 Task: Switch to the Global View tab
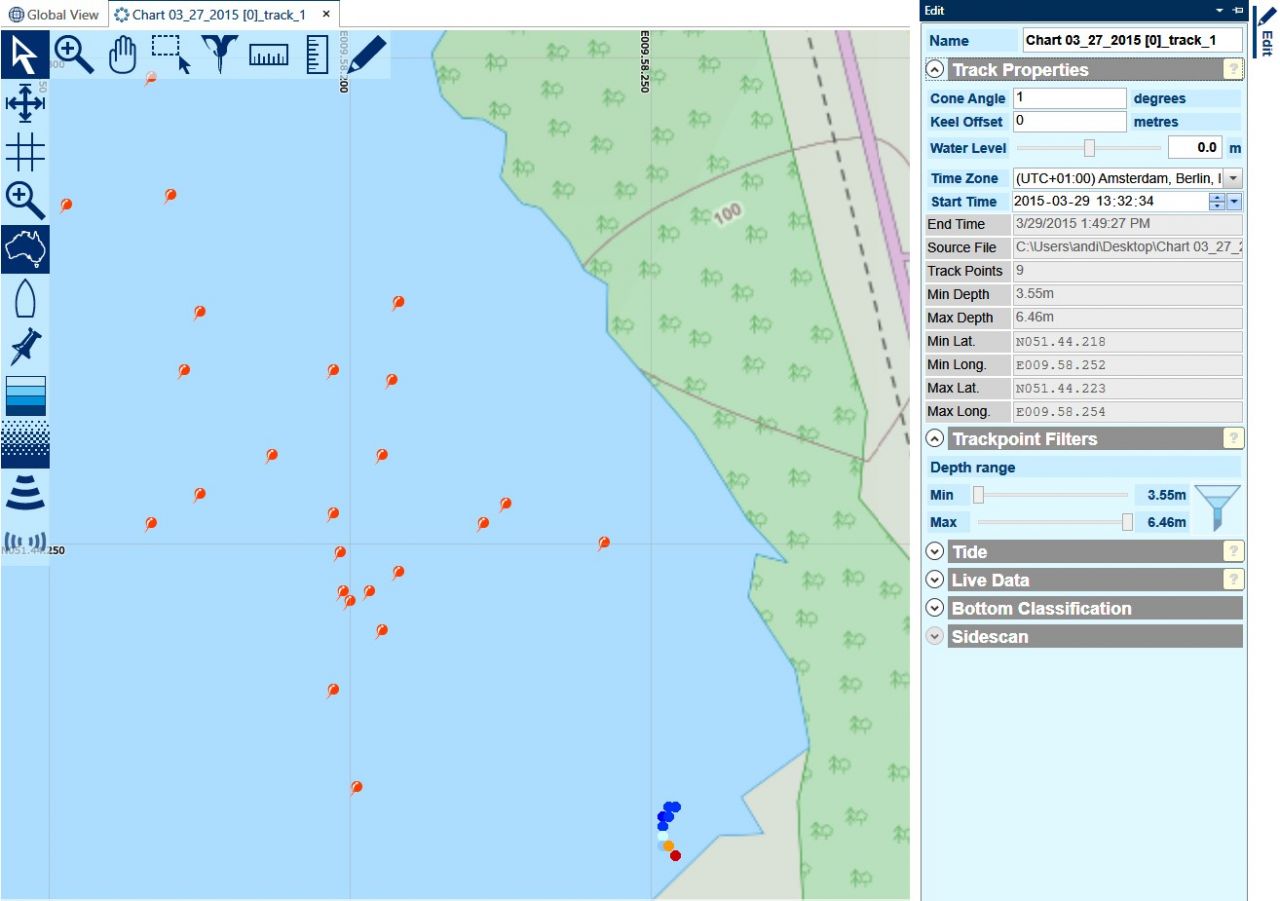pos(54,15)
